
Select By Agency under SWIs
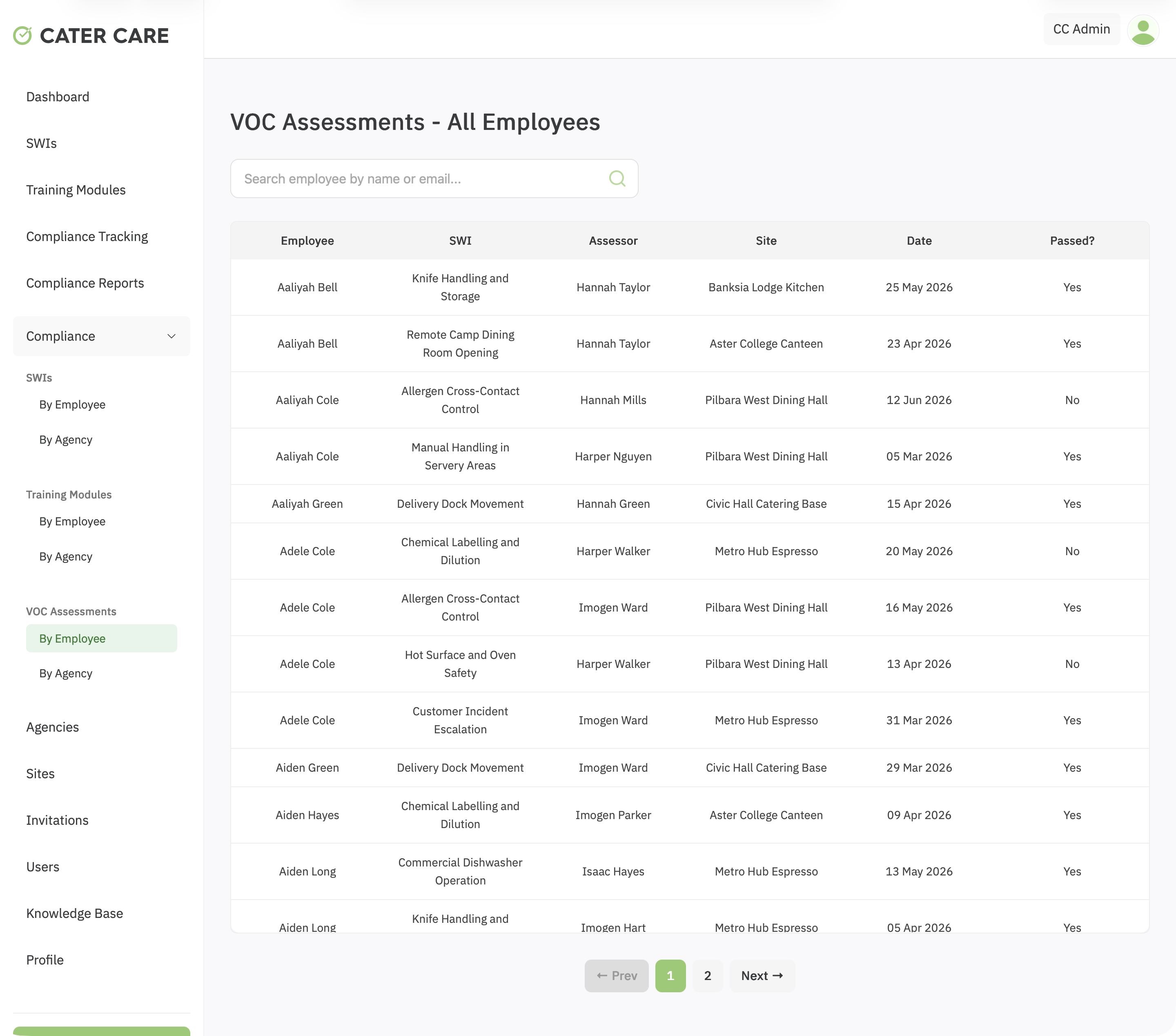[x=66, y=440]
